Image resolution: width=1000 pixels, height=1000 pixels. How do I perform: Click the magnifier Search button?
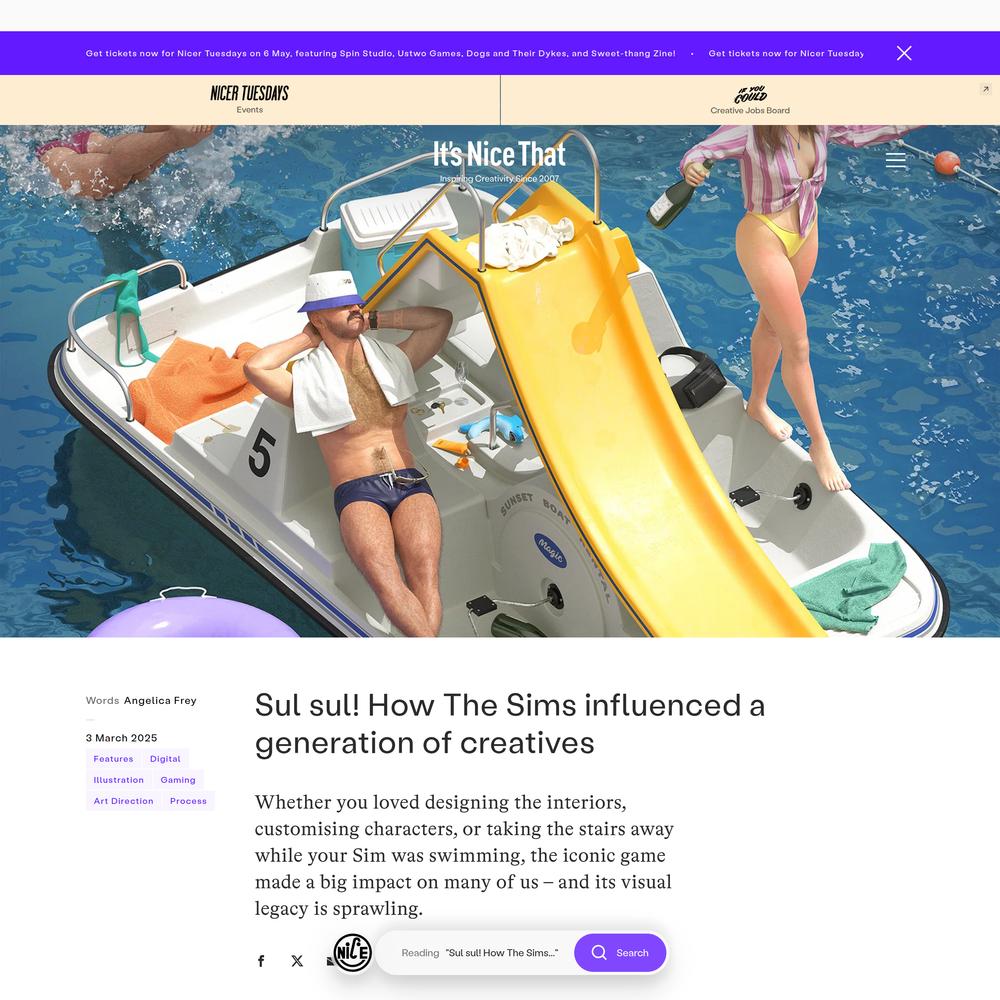(x=620, y=952)
